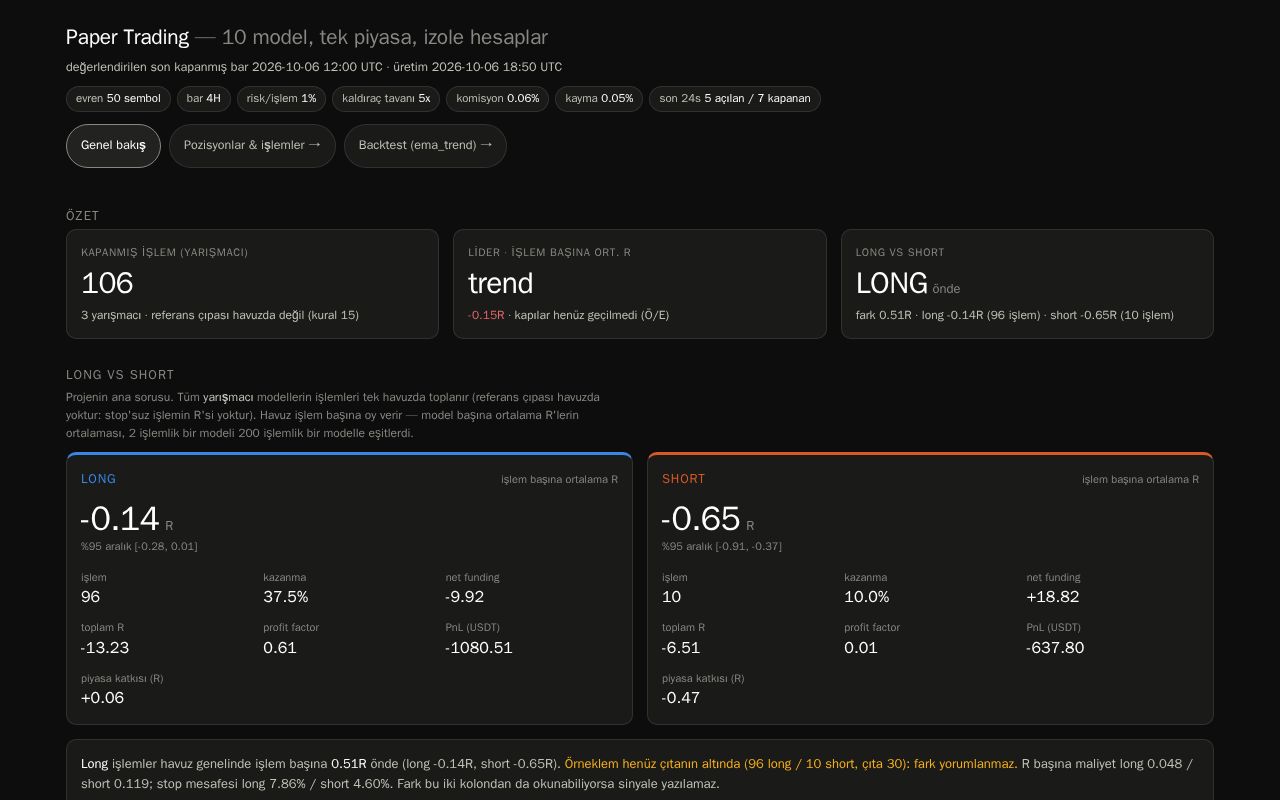
Task: Click LONG win rate 37.5%
Action: tap(285, 597)
